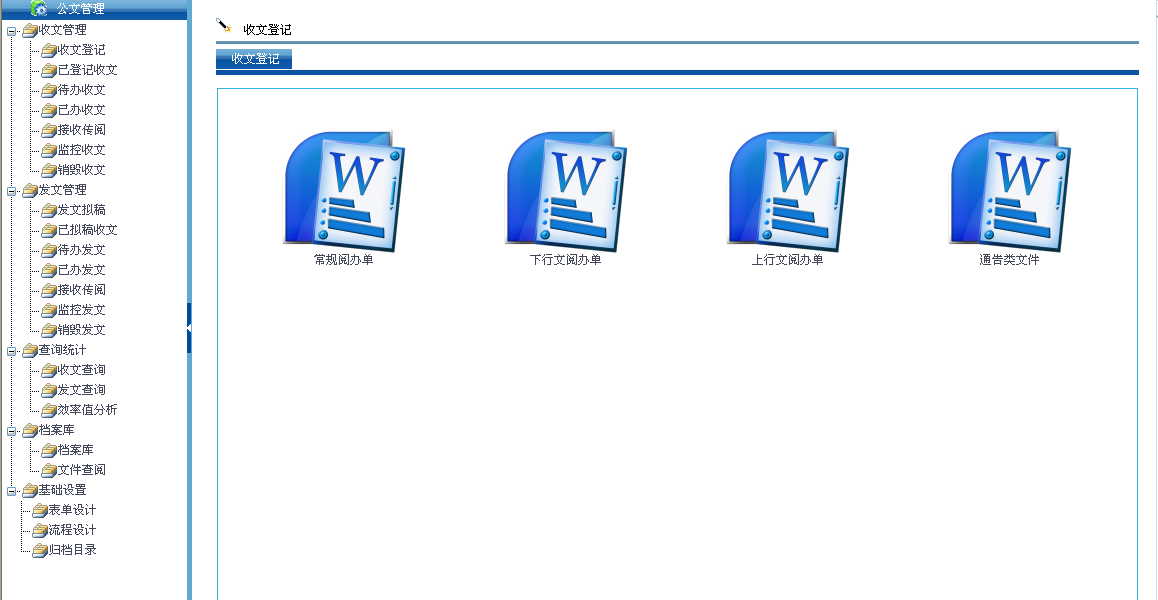
Task: Go to 接收传阅 under 收文管理
Action: pos(81,130)
